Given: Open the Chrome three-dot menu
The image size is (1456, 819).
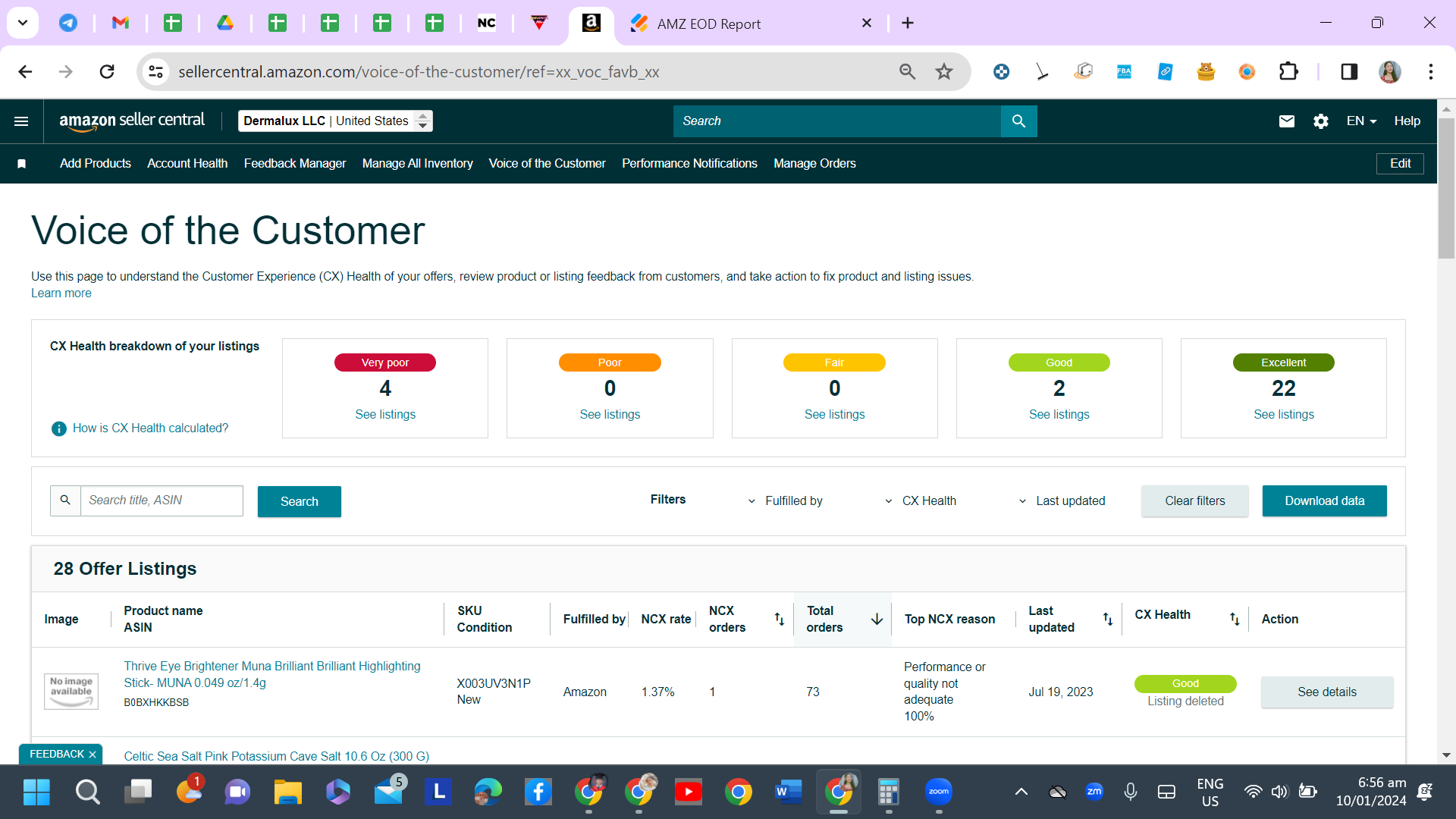Looking at the screenshot, I should coord(1431,72).
